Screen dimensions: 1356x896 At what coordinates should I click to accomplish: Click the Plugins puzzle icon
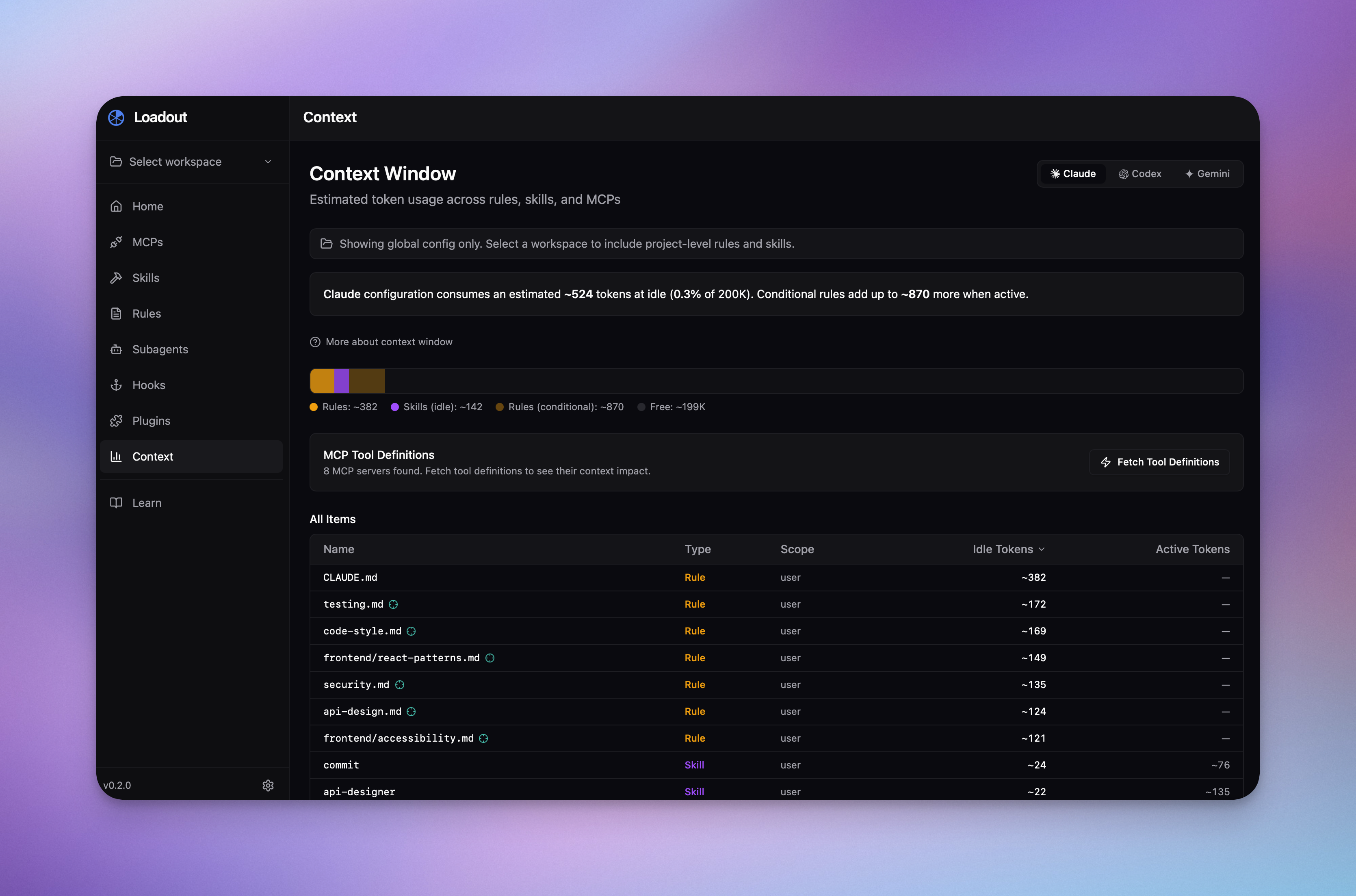click(116, 420)
